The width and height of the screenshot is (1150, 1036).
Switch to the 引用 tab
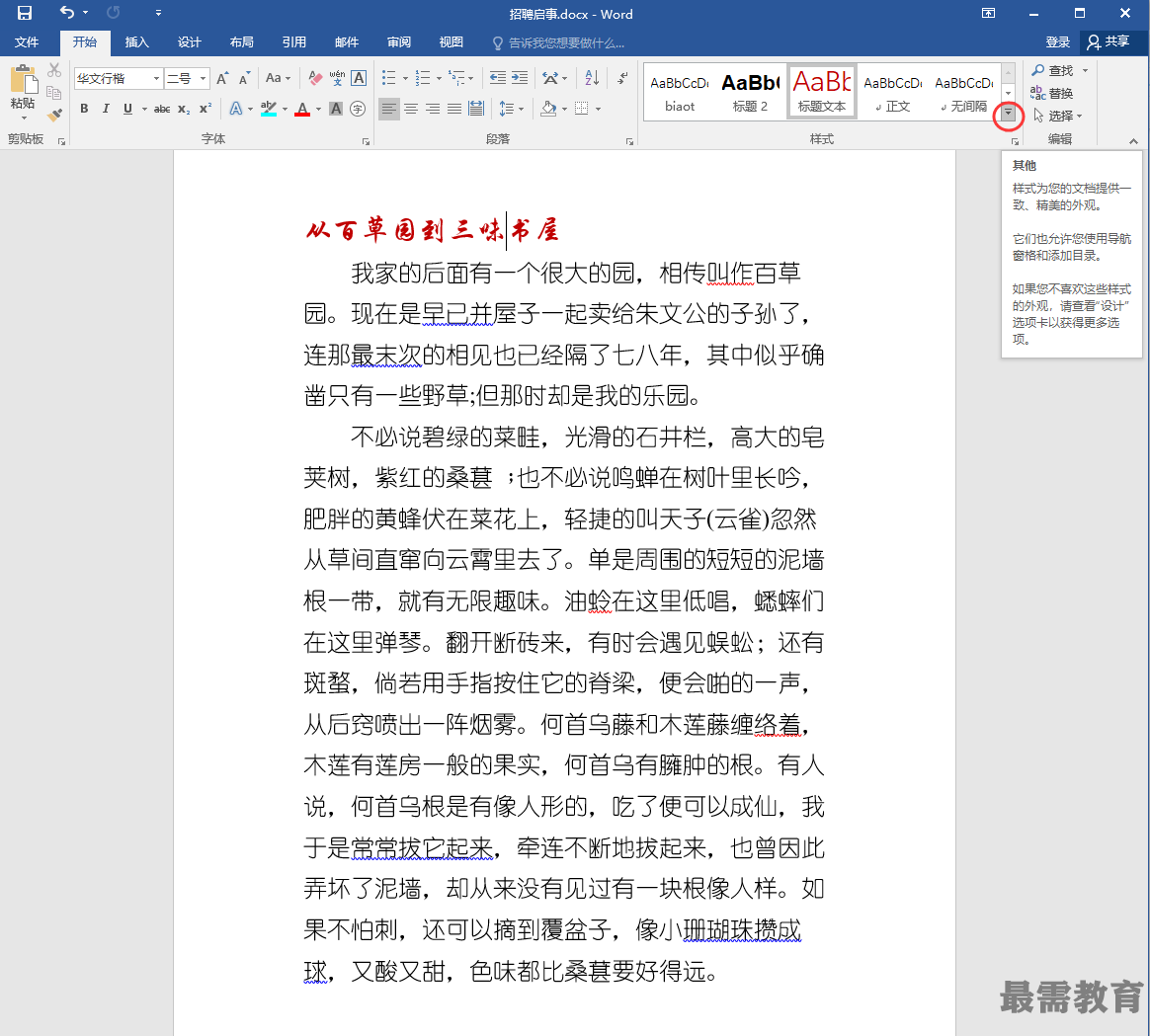coord(294,41)
